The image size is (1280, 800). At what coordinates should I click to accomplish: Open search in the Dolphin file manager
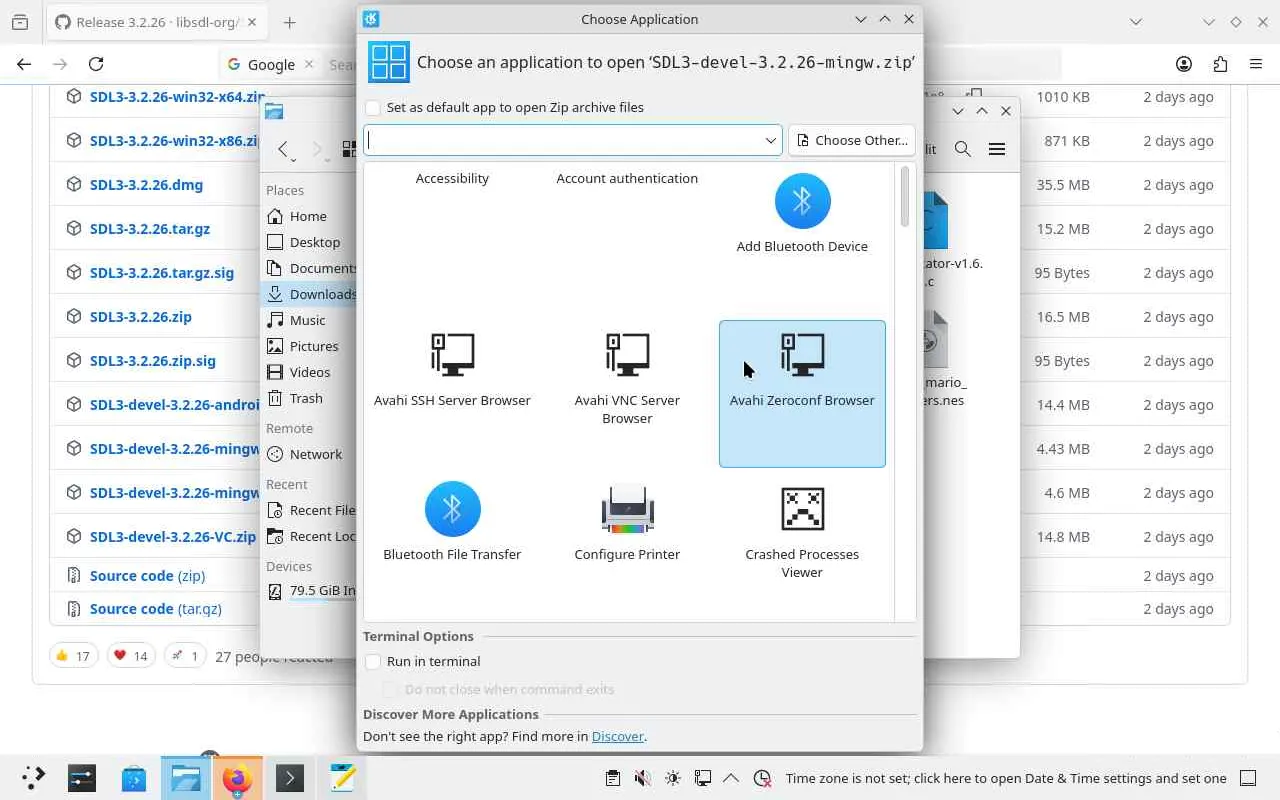click(x=963, y=149)
